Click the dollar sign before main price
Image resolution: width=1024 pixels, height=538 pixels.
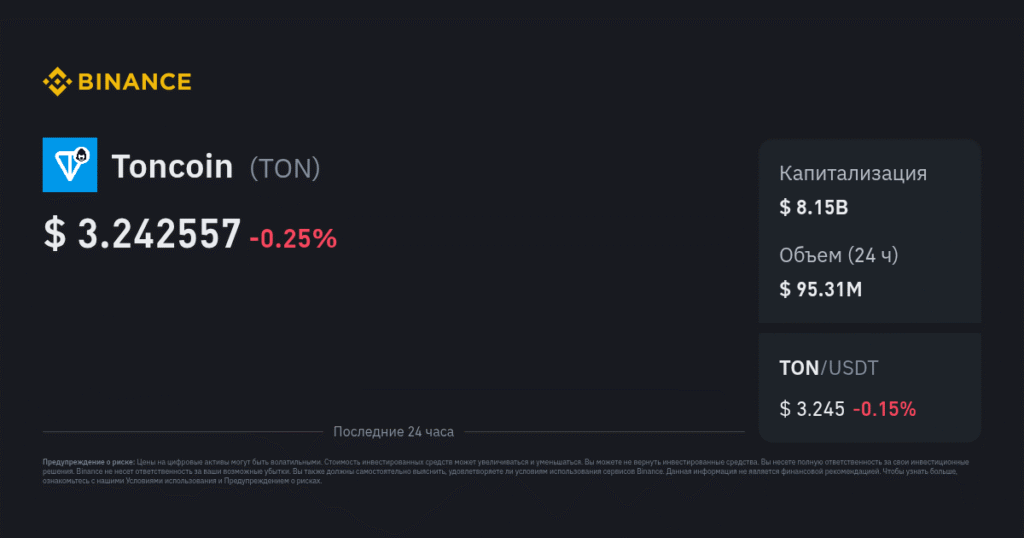pyautogui.click(x=55, y=234)
